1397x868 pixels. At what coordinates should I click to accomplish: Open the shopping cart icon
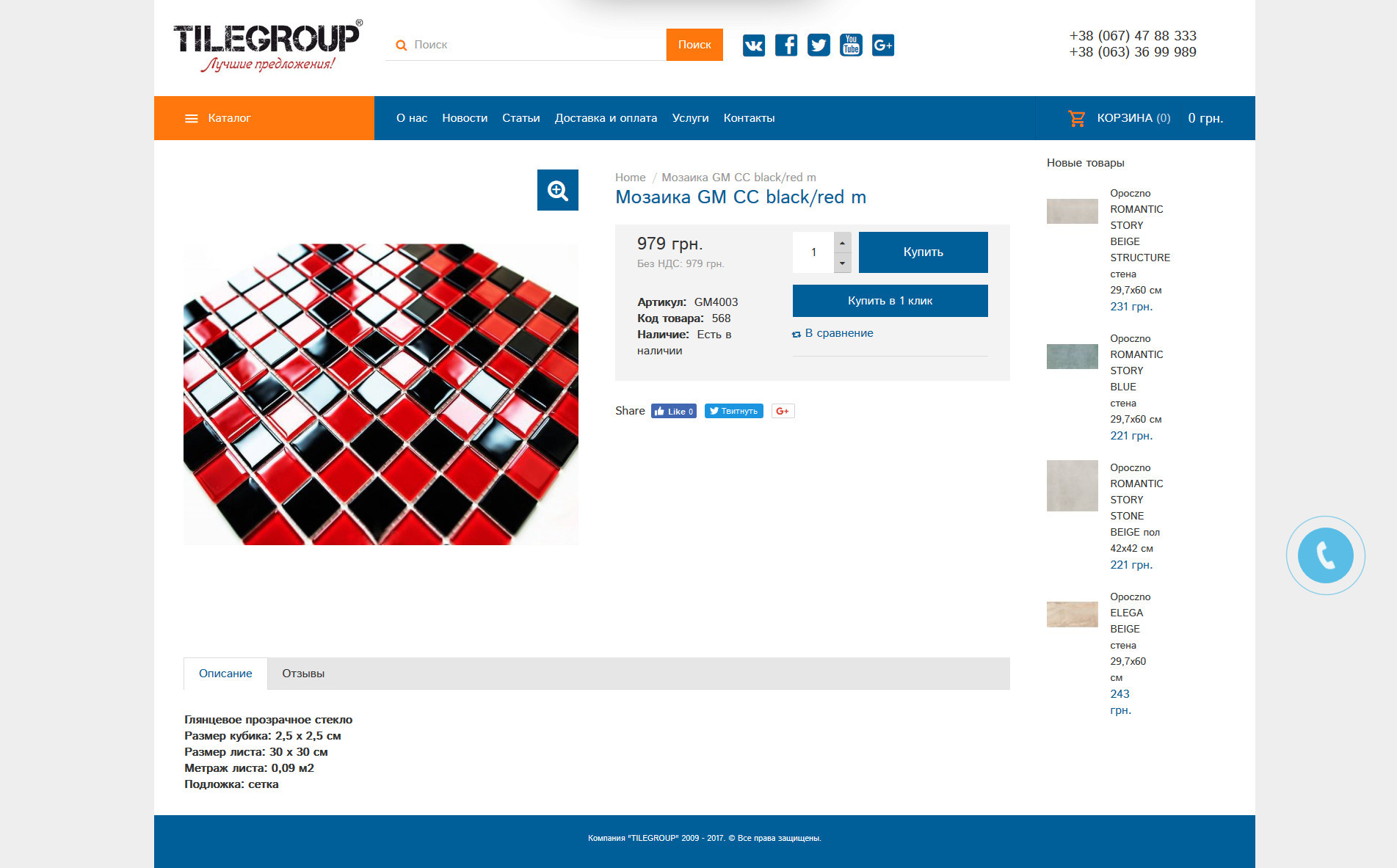1077,118
